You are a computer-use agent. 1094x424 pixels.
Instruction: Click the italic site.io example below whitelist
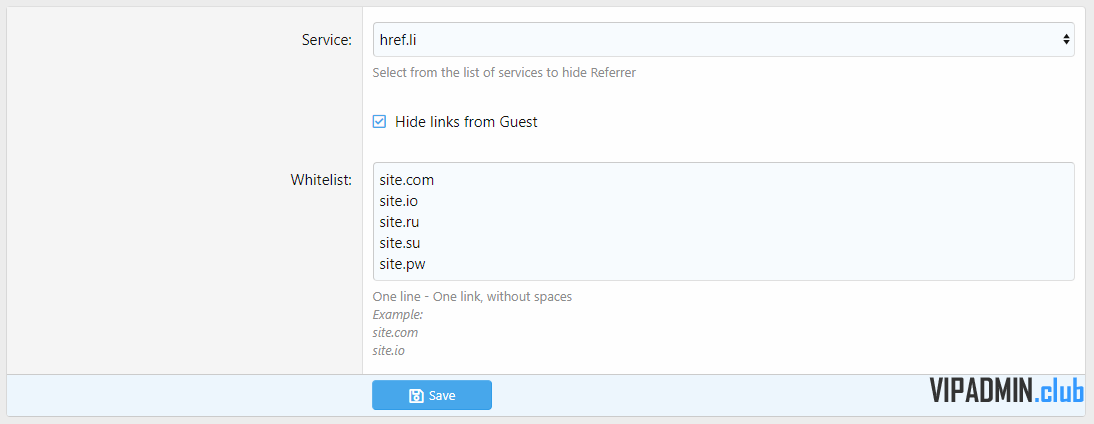[x=389, y=351]
